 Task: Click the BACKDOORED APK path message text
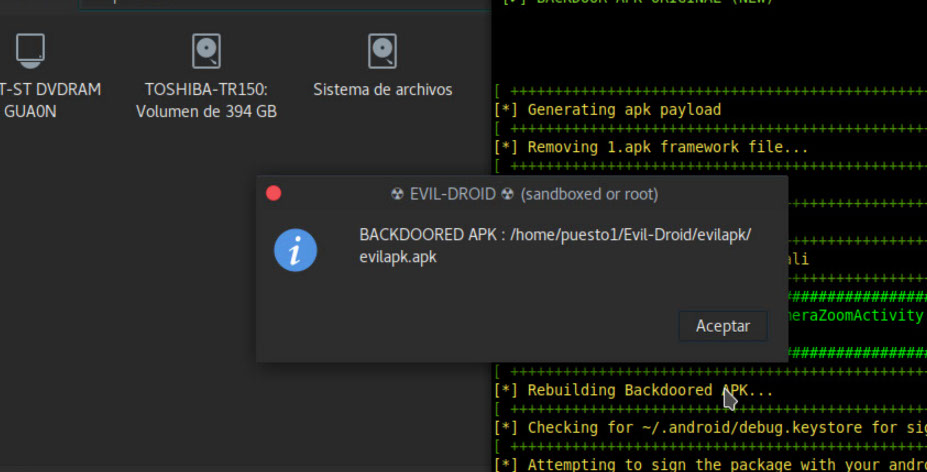tap(555, 245)
